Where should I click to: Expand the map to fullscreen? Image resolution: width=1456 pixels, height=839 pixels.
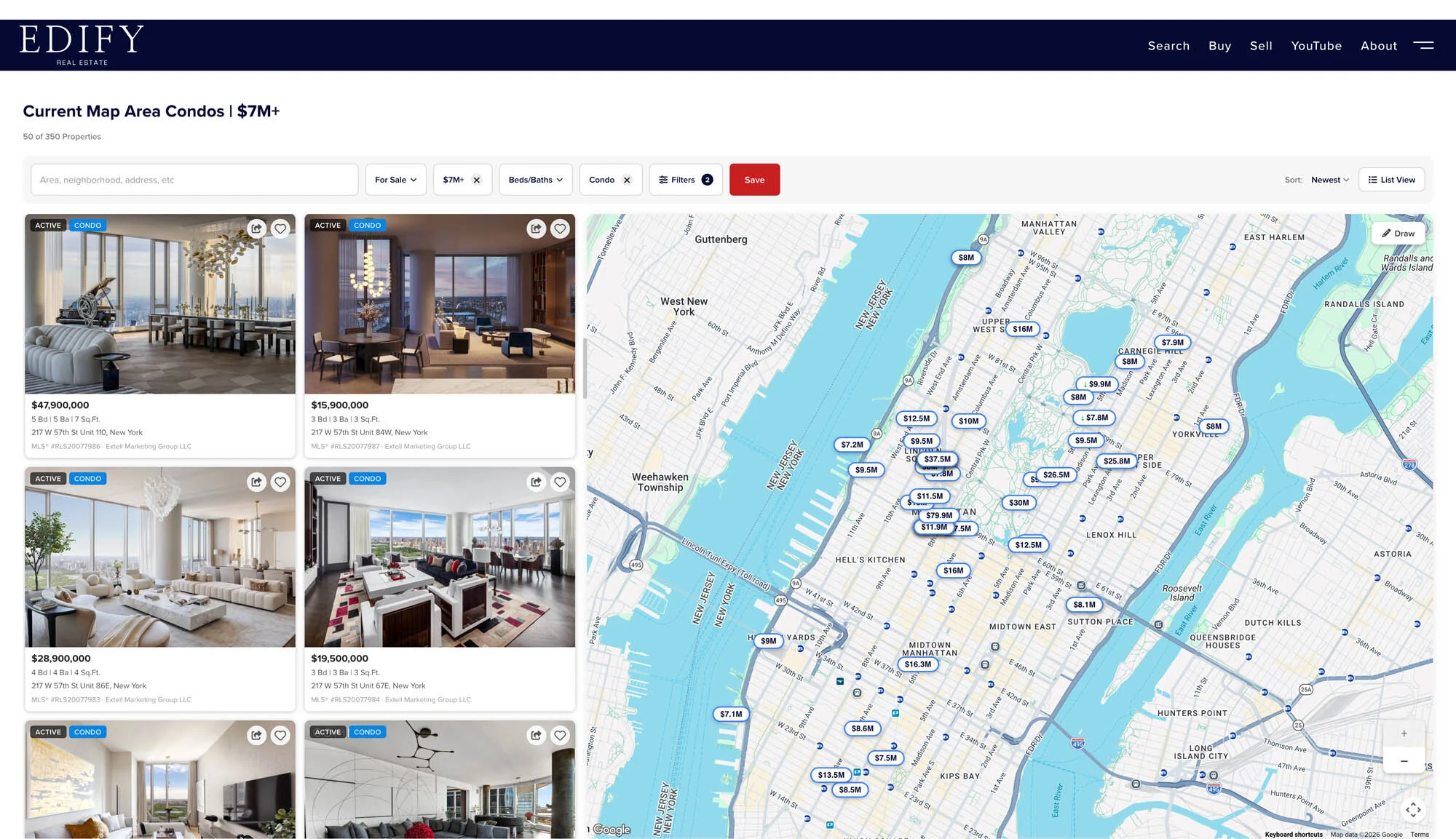point(1415,809)
